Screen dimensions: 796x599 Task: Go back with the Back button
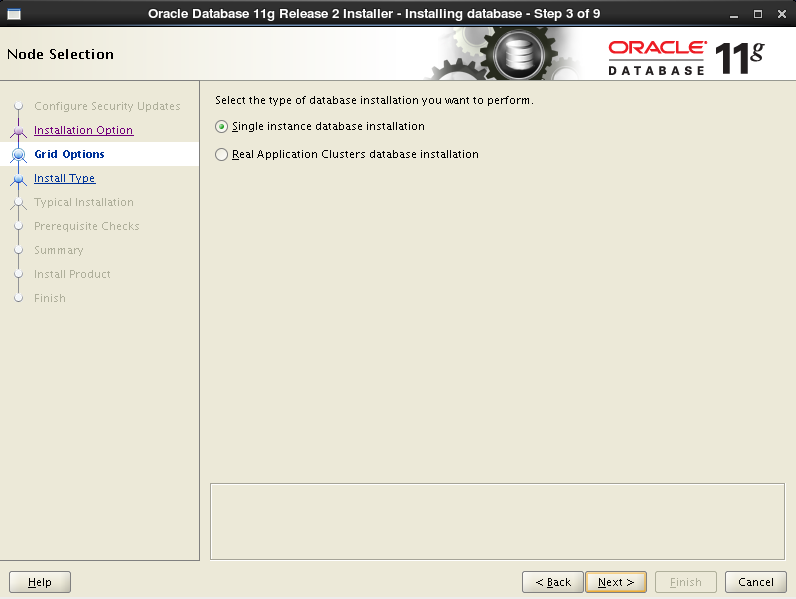point(553,582)
